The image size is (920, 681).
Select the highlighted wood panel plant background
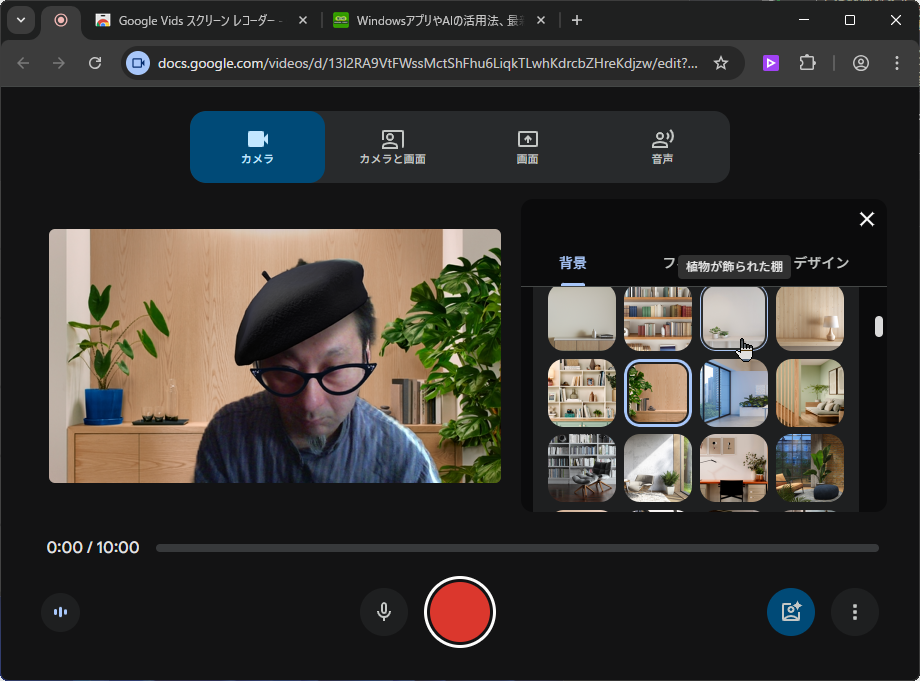point(658,392)
